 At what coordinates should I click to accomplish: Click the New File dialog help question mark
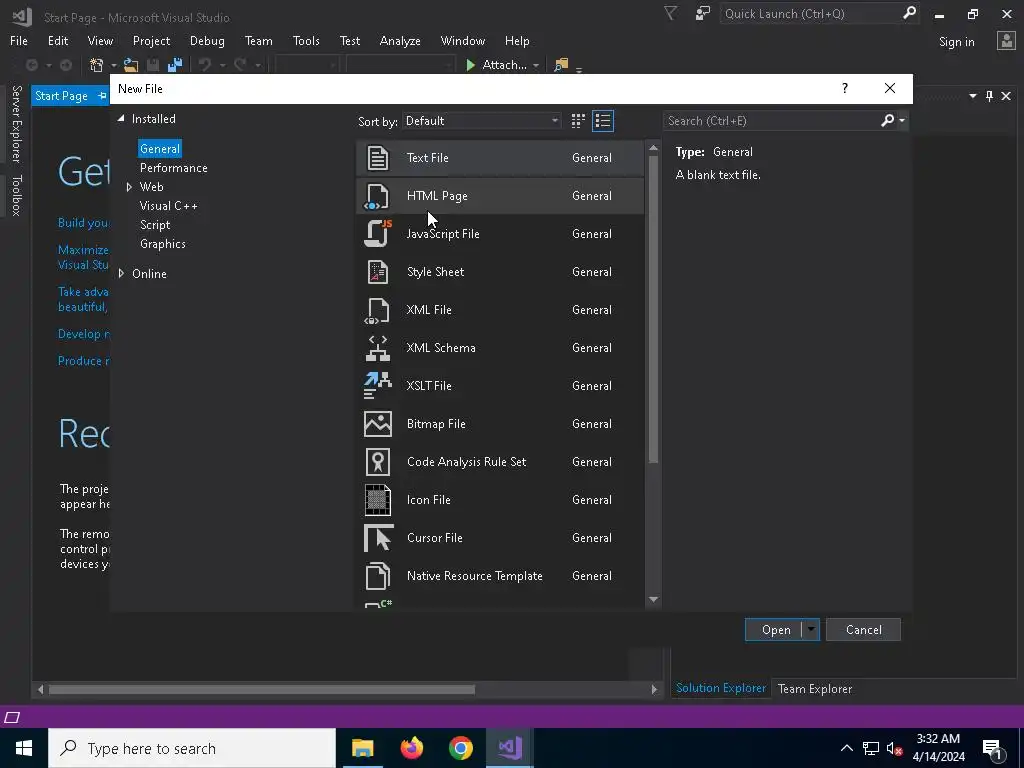(844, 88)
